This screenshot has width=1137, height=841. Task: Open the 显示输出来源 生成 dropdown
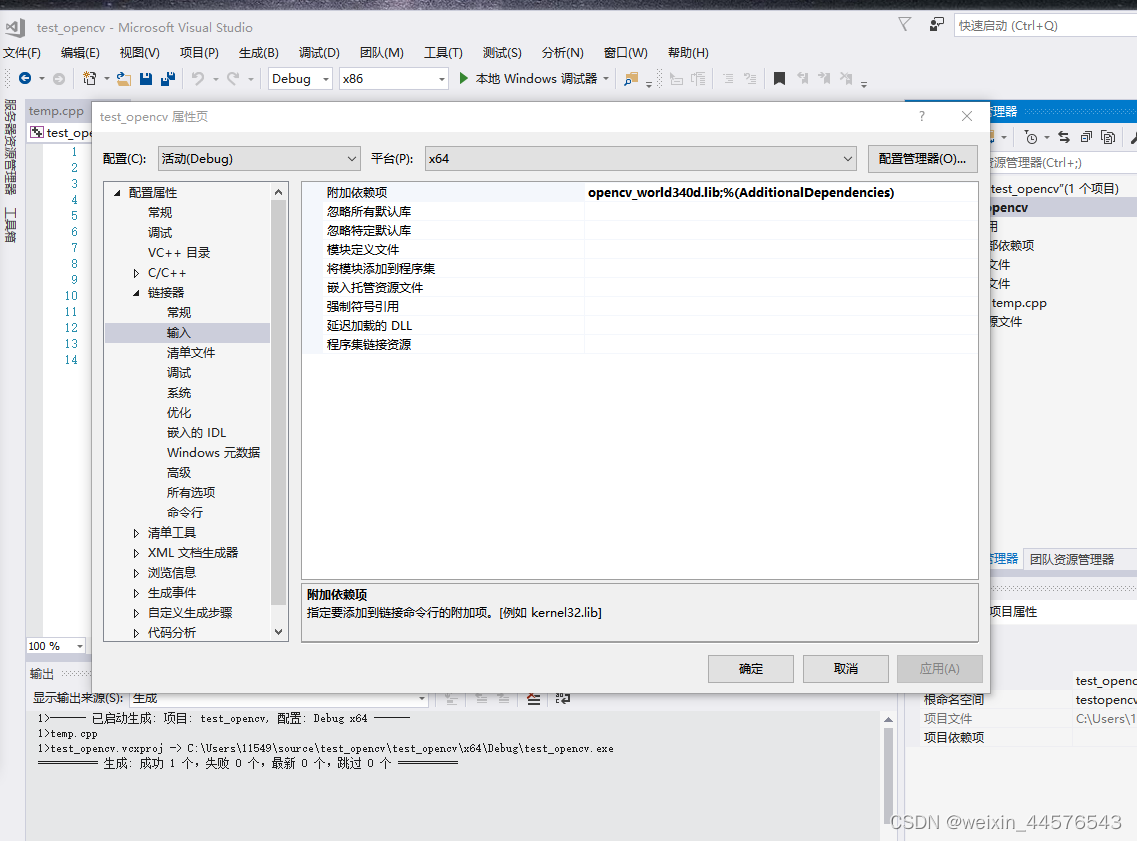279,698
